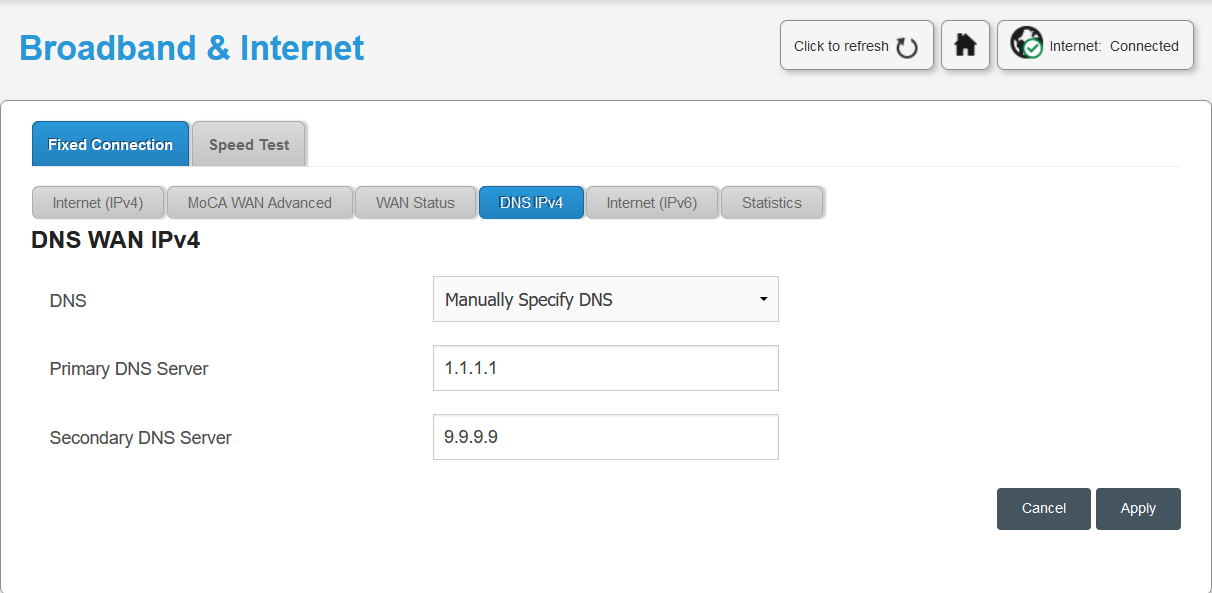Open the Internet (IPv6) sub-tab
This screenshot has width=1212, height=593.
(x=652, y=202)
